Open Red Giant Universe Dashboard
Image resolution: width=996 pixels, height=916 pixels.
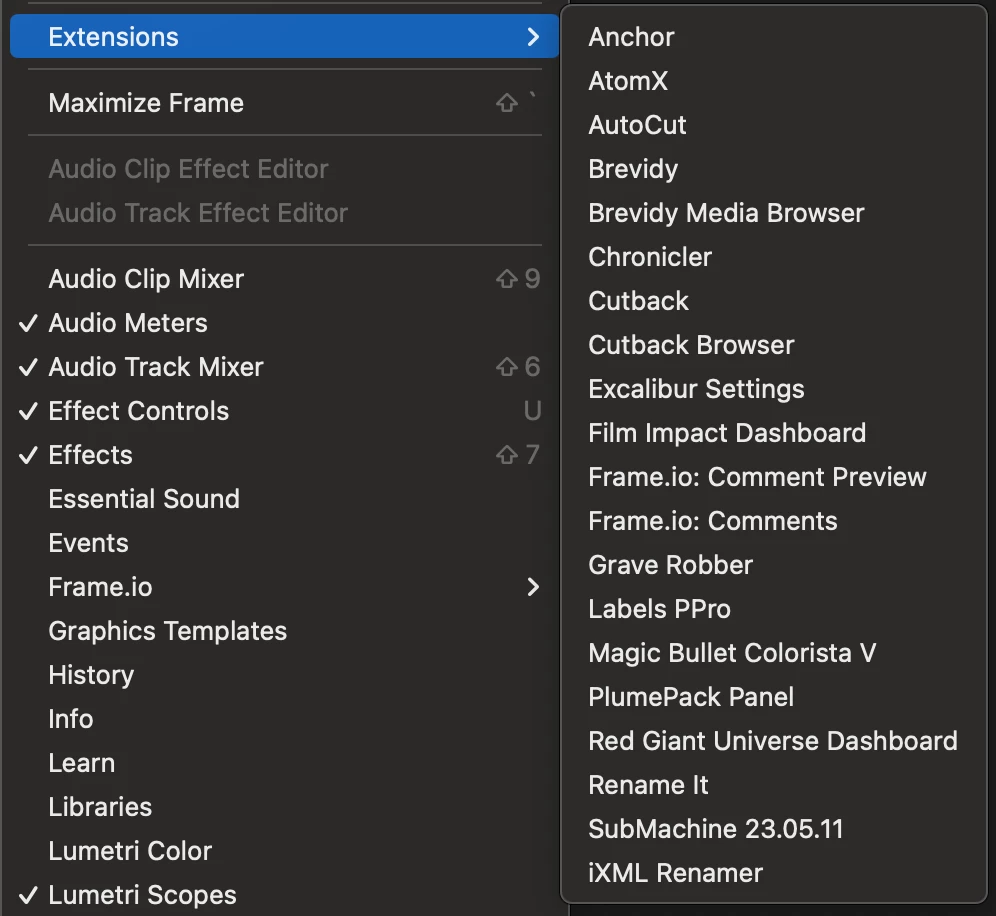tap(774, 741)
